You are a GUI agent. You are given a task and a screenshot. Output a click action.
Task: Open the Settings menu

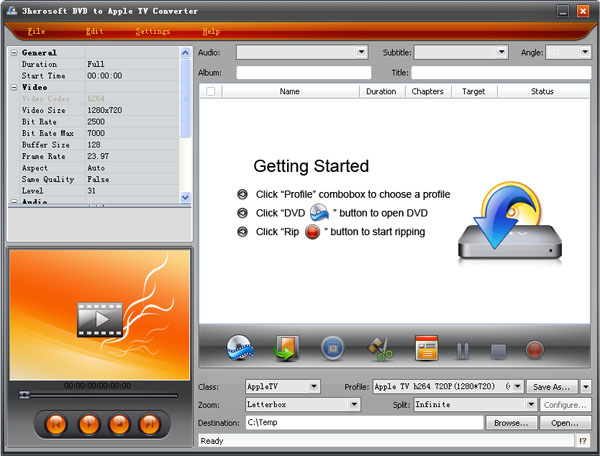point(152,32)
